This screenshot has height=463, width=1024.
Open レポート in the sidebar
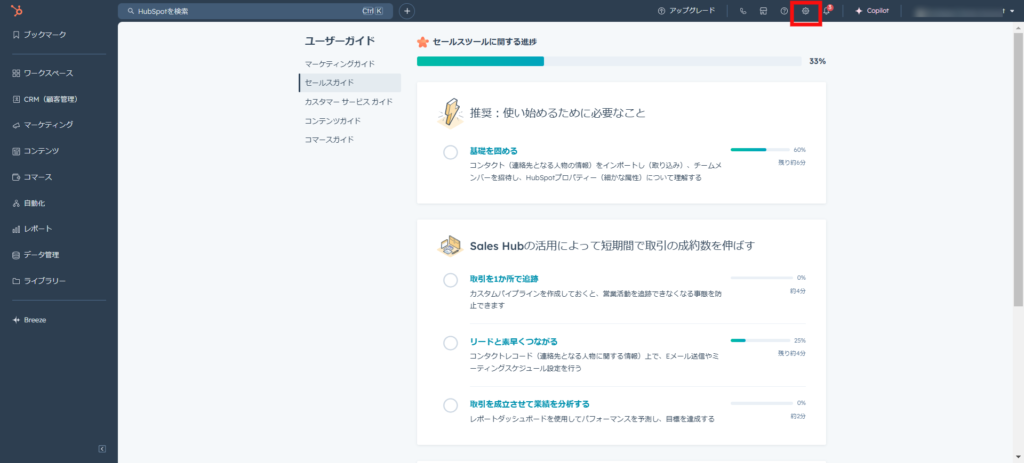click(32, 229)
